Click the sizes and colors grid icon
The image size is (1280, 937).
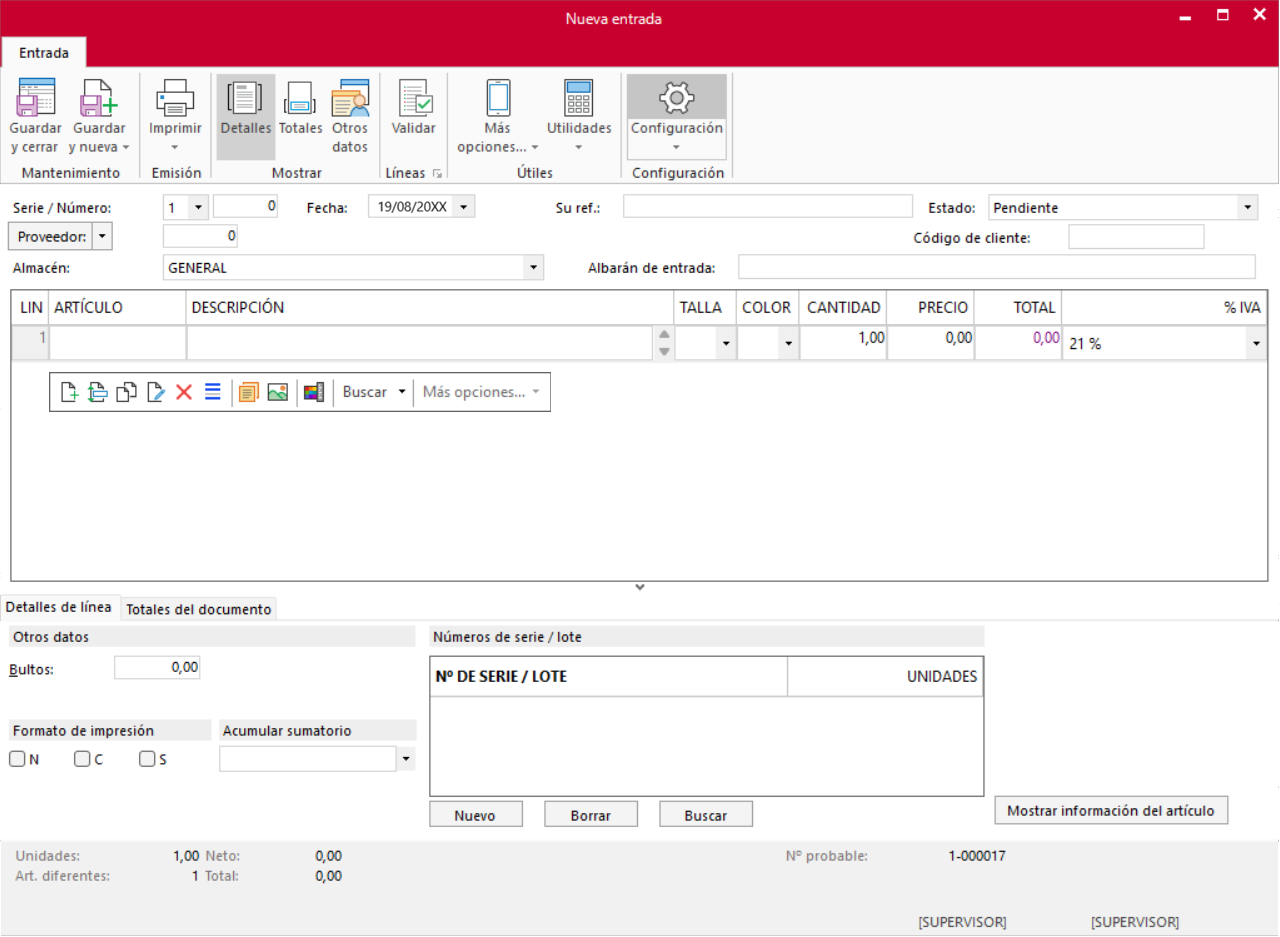[314, 392]
